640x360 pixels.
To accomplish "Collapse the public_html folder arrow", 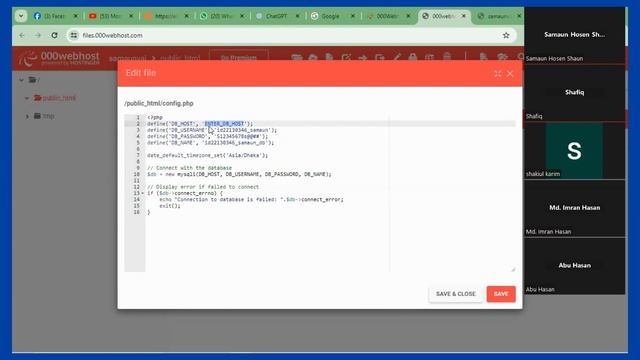I will click(27, 98).
